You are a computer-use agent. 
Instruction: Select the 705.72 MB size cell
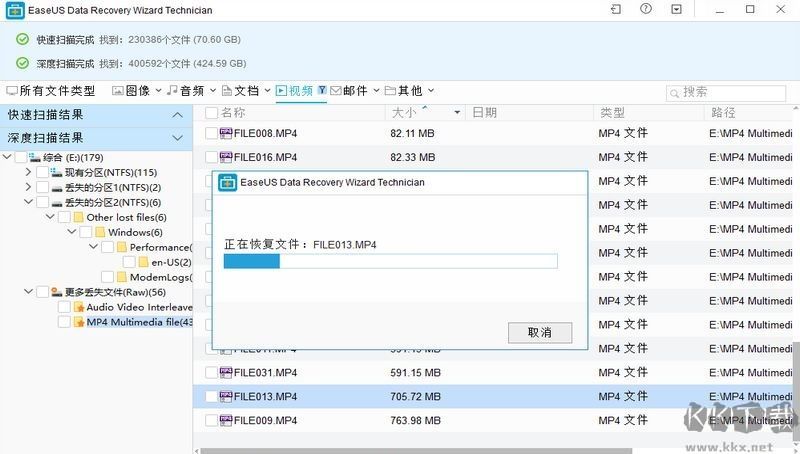(415, 396)
